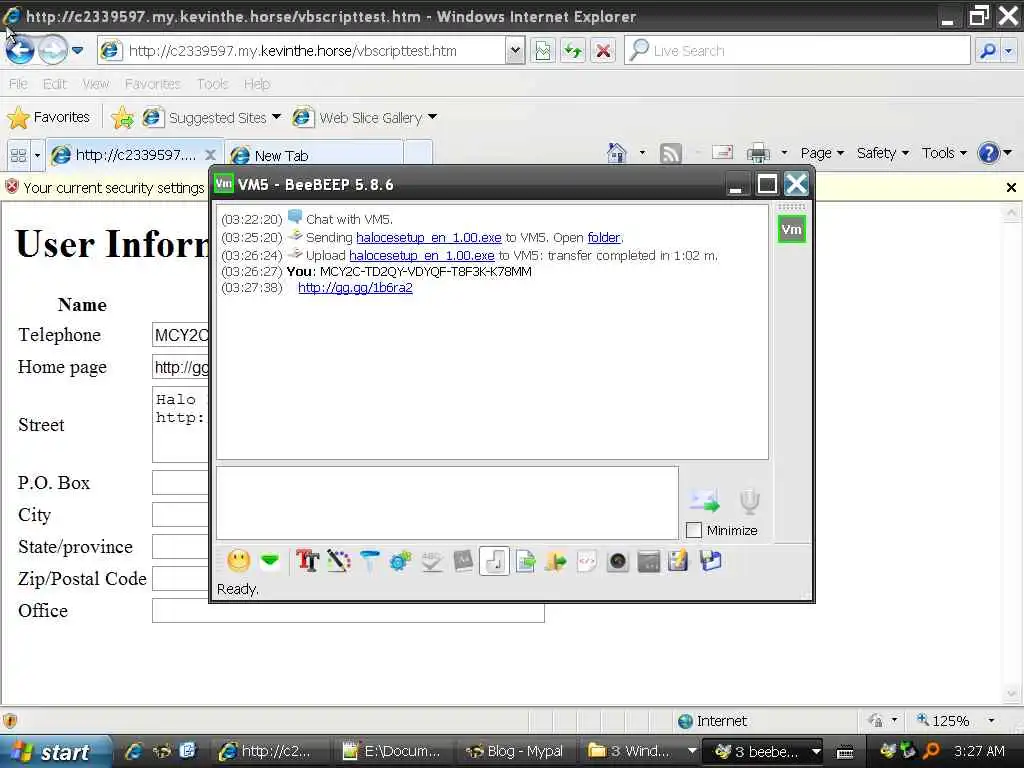Open the emoticons picker in BeeBEEP
Viewport: 1024px width, 768px height.
[239, 561]
